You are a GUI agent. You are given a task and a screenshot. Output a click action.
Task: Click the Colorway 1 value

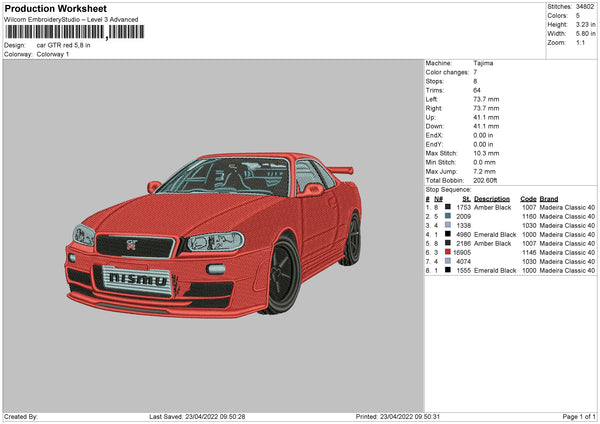coord(53,54)
